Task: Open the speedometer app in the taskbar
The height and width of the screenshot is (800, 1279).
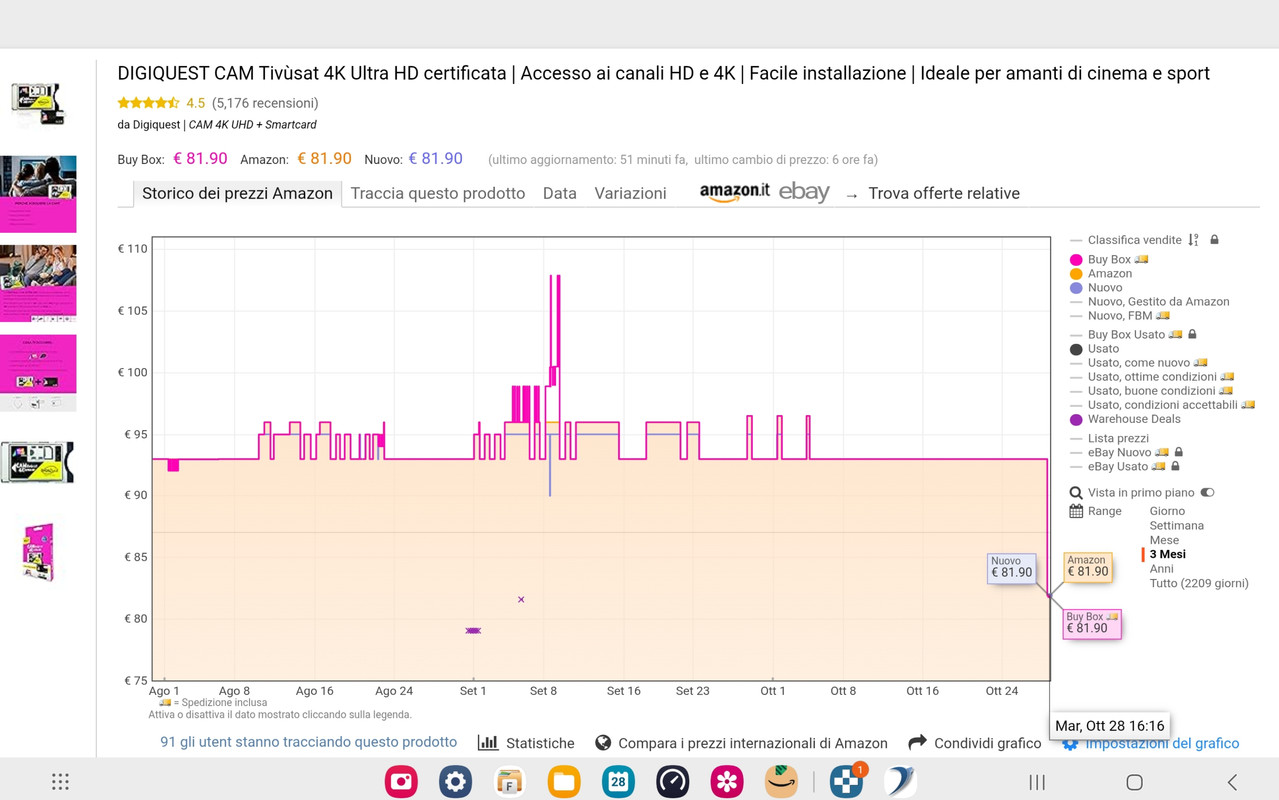Action: 672,782
